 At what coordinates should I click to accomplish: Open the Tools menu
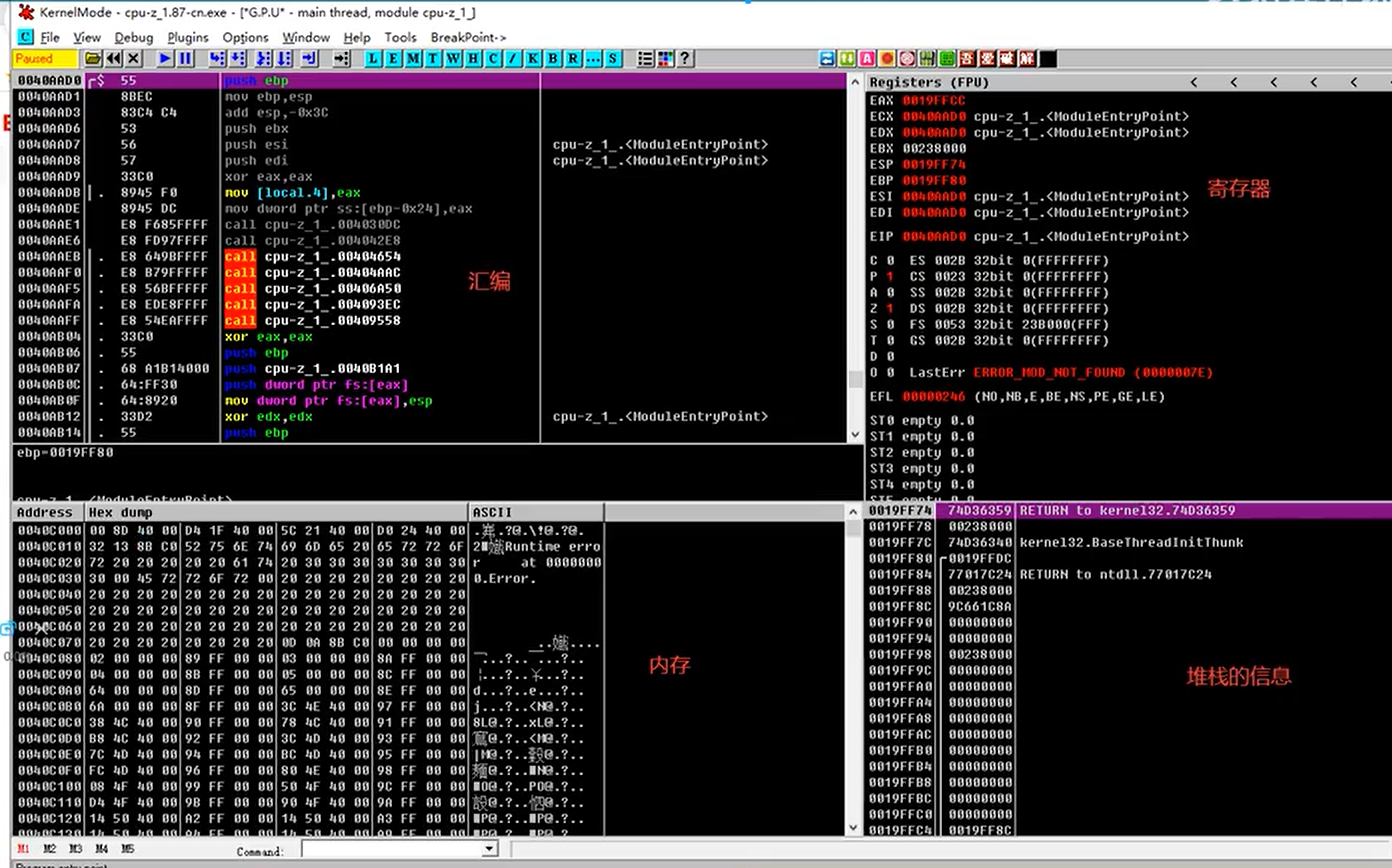point(401,37)
